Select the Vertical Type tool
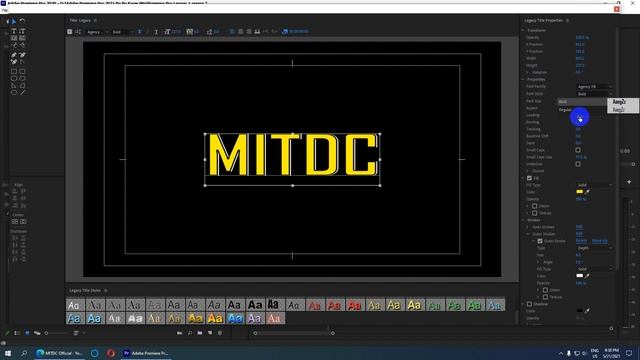Screen dimensions: 640x360 tap(22, 31)
